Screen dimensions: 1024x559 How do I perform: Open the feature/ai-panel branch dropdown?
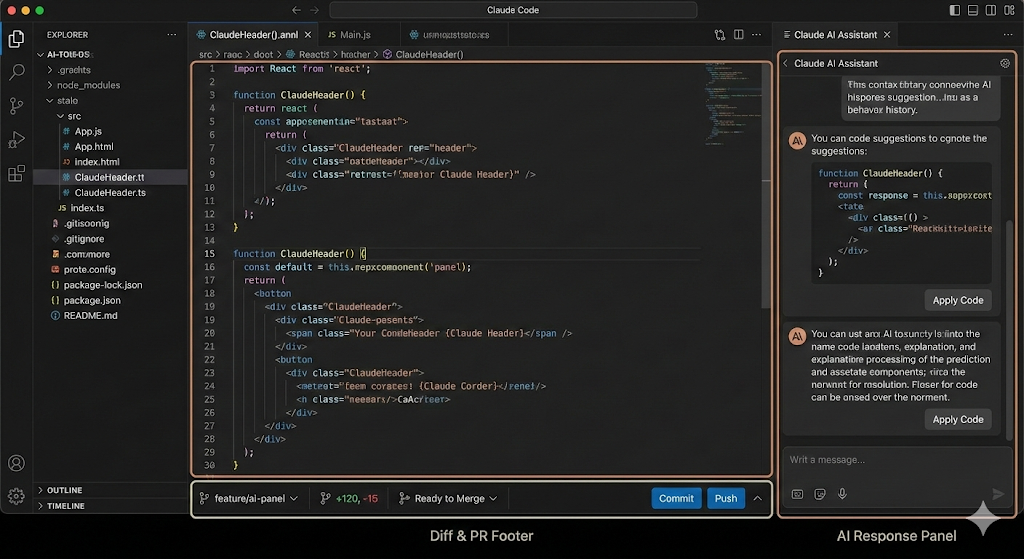[x=249, y=498]
